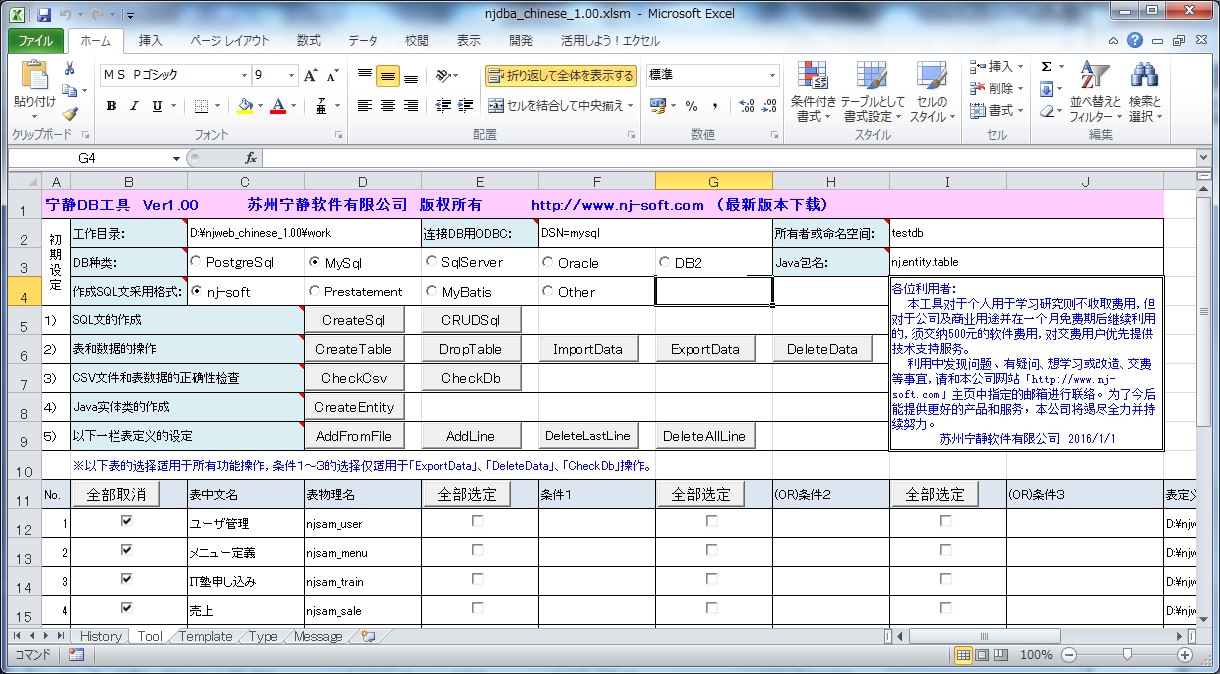The height and width of the screenshot is (674, 1220).
Task: Switch to the Template sheet tab
Action: click(205, 636)
